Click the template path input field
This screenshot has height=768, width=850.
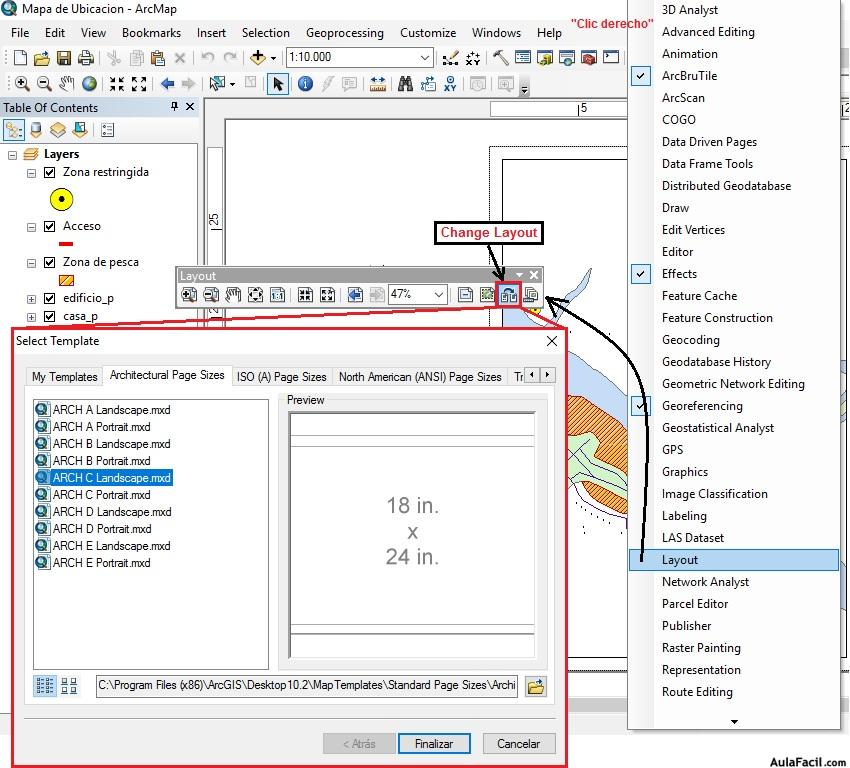pos(307,686)
